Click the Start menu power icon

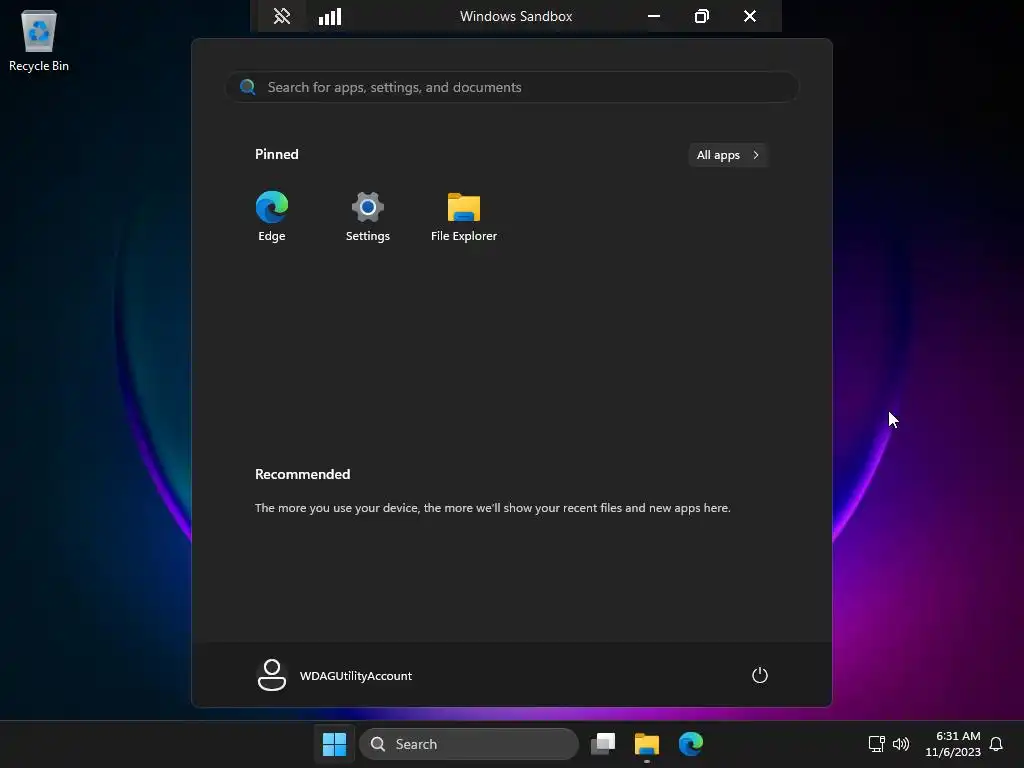(760, 675)
